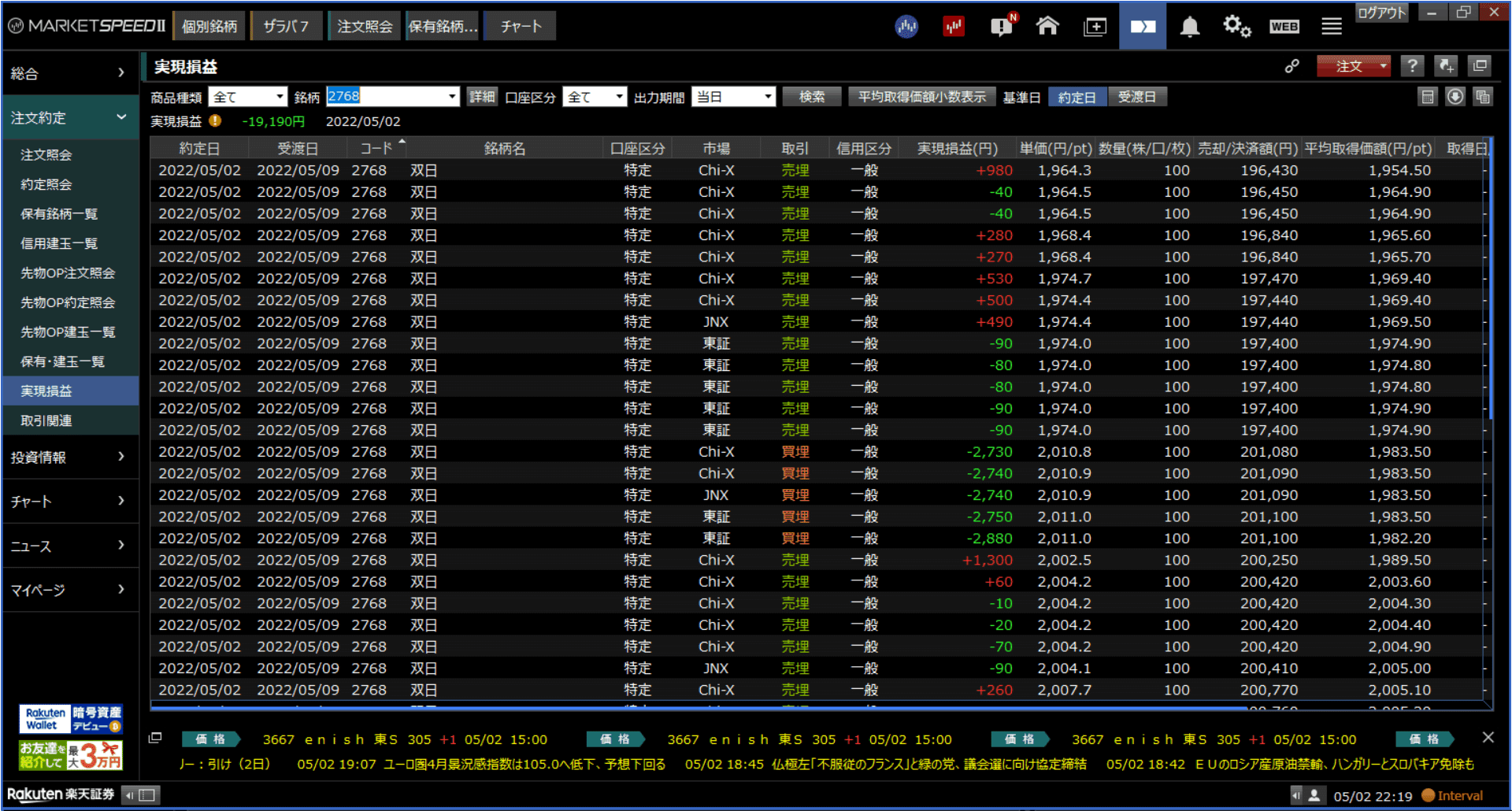Open the 口座区分 dropdown
Image resolution: width=1512 pixels, height=811 pixels.
tap(595, 97)
